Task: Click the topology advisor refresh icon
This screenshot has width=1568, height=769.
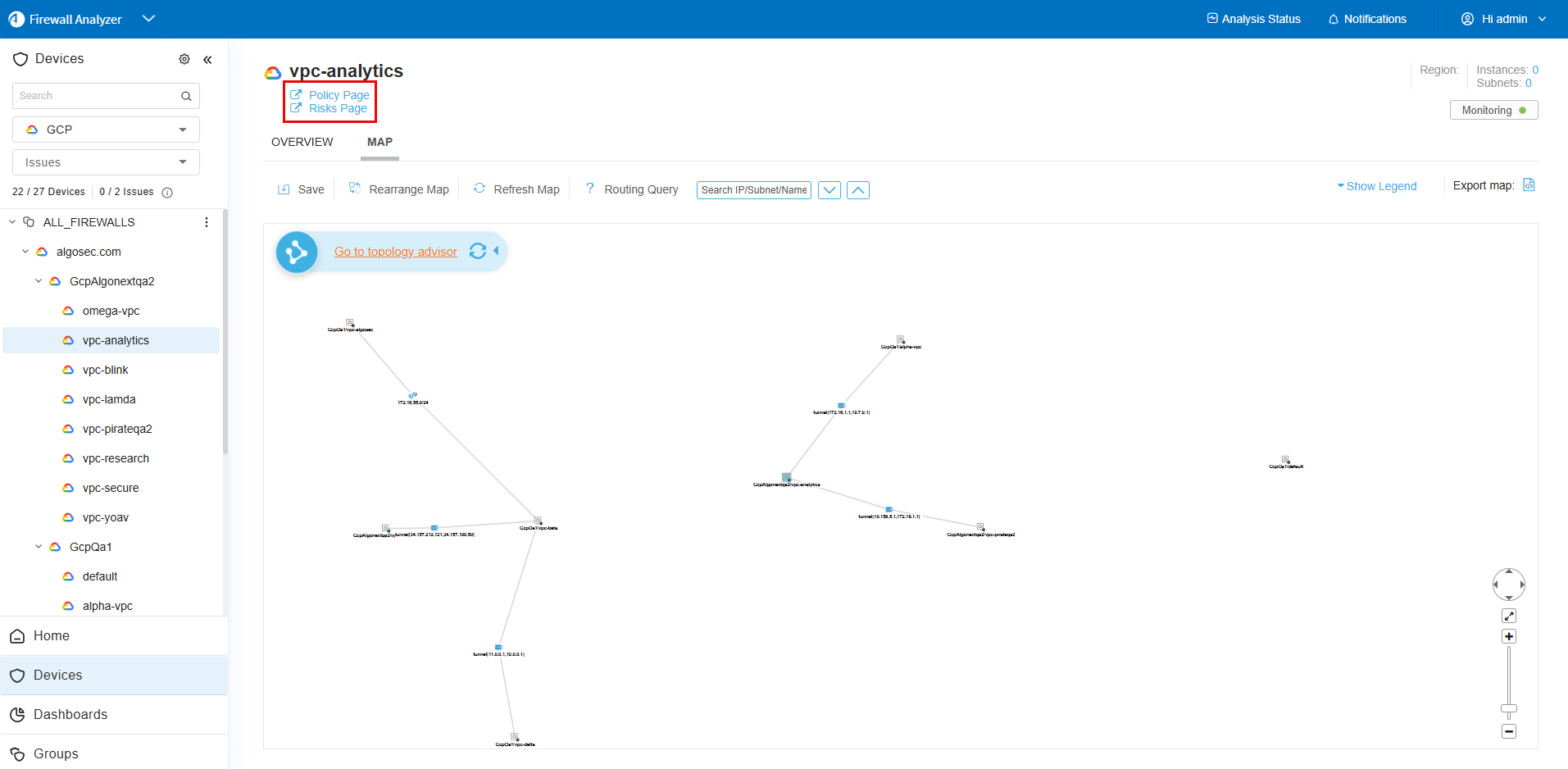Action: [x=478, y=251]
